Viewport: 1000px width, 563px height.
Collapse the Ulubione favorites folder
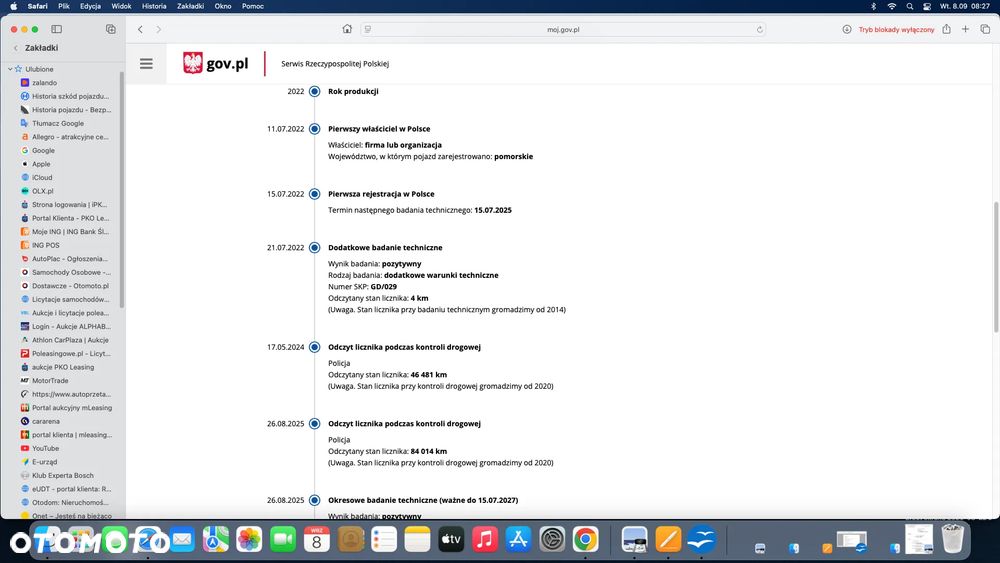10,69
